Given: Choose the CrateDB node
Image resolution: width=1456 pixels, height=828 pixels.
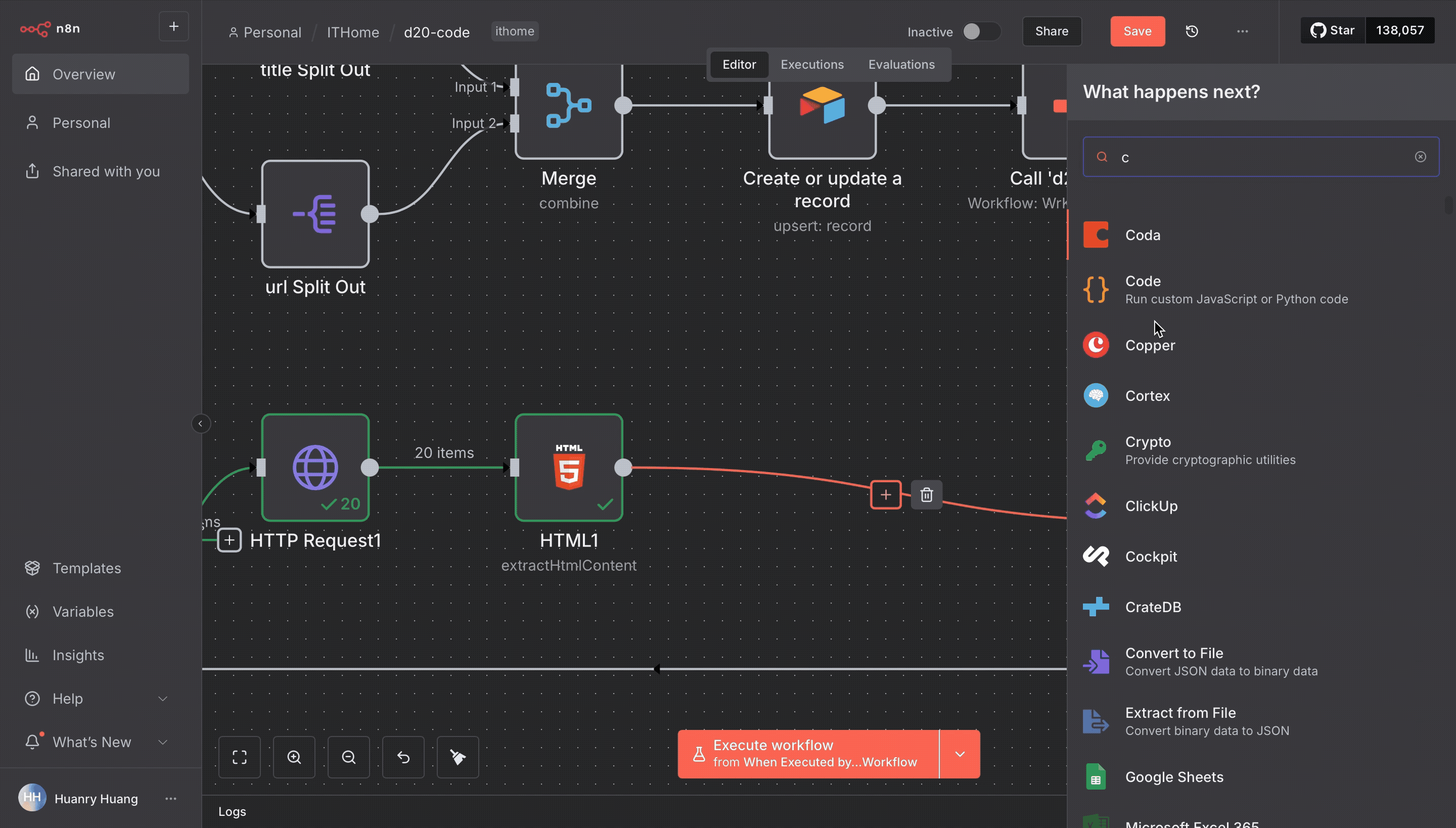Looking at the screenshot, I should (1261, 607).
